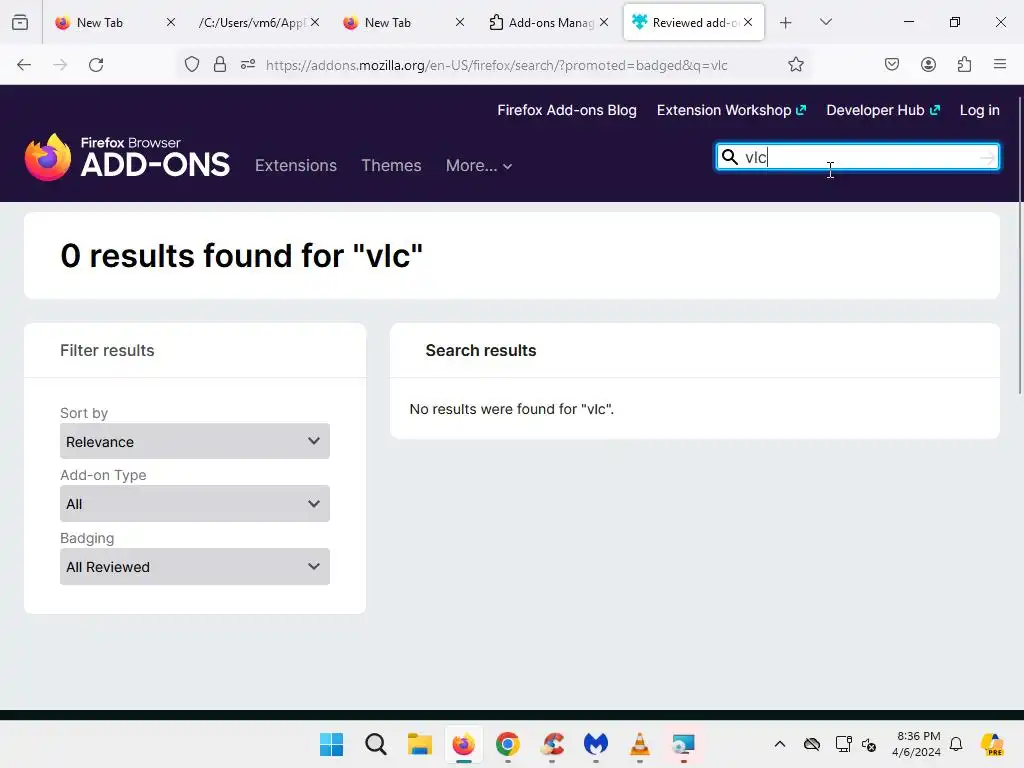Open Windows taskbar search

pos(376,744)
